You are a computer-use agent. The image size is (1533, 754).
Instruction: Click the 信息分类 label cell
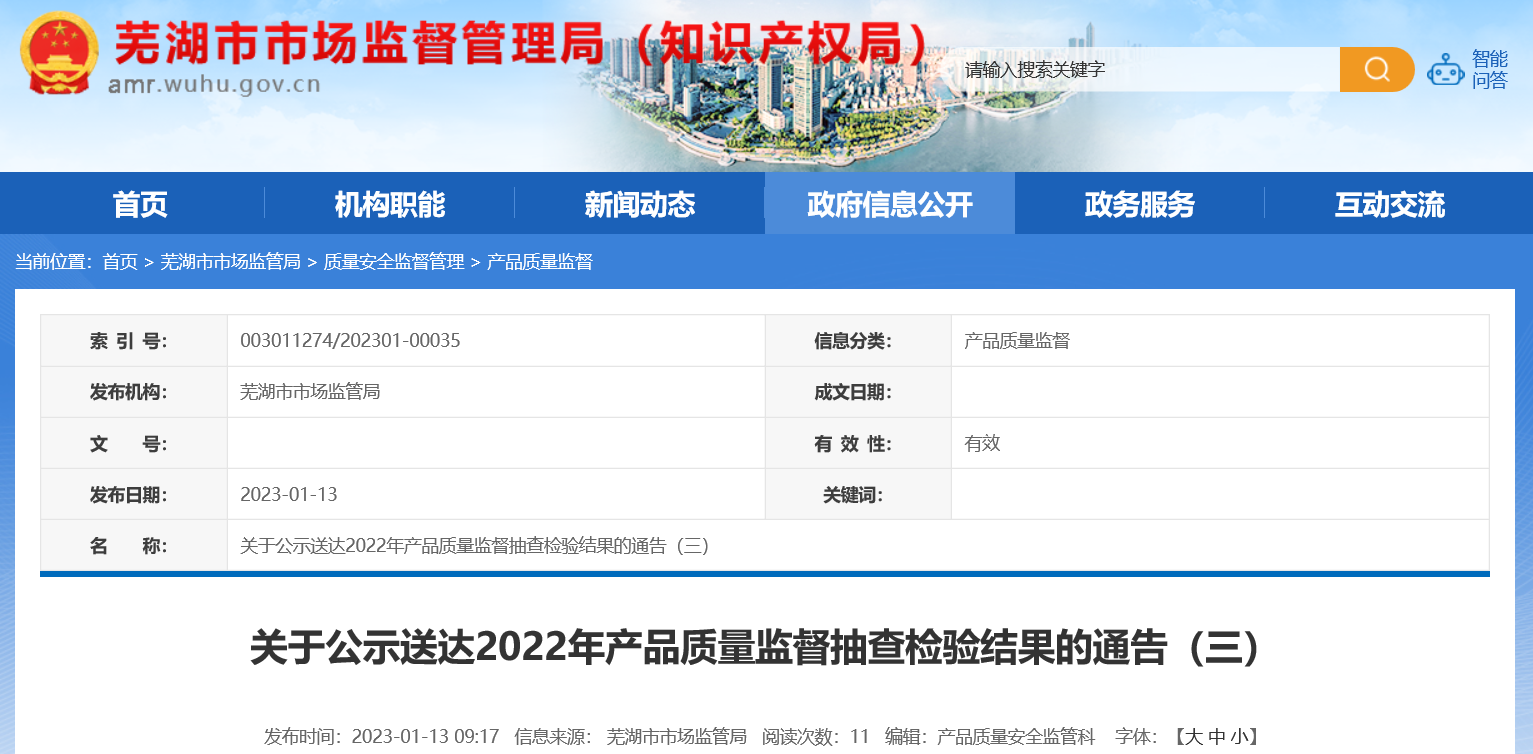(x=858, y=341)
